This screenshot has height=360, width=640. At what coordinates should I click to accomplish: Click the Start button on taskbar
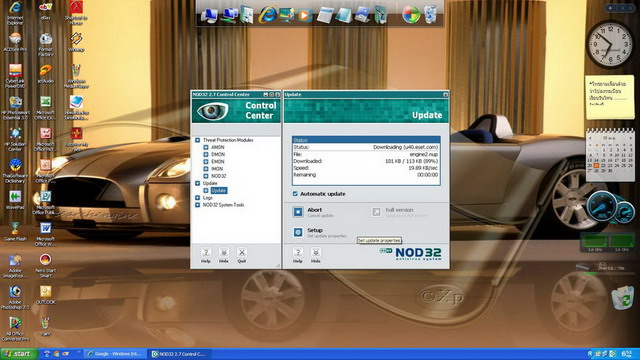pyautogui.click(x=19, y=354)
